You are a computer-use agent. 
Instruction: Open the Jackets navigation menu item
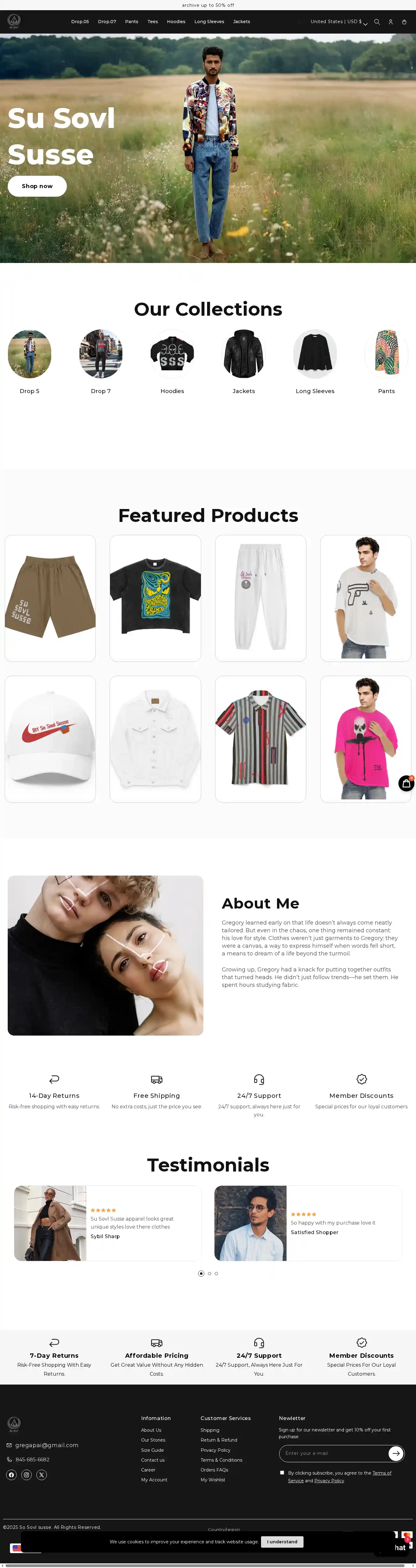[x=242, y=22]
